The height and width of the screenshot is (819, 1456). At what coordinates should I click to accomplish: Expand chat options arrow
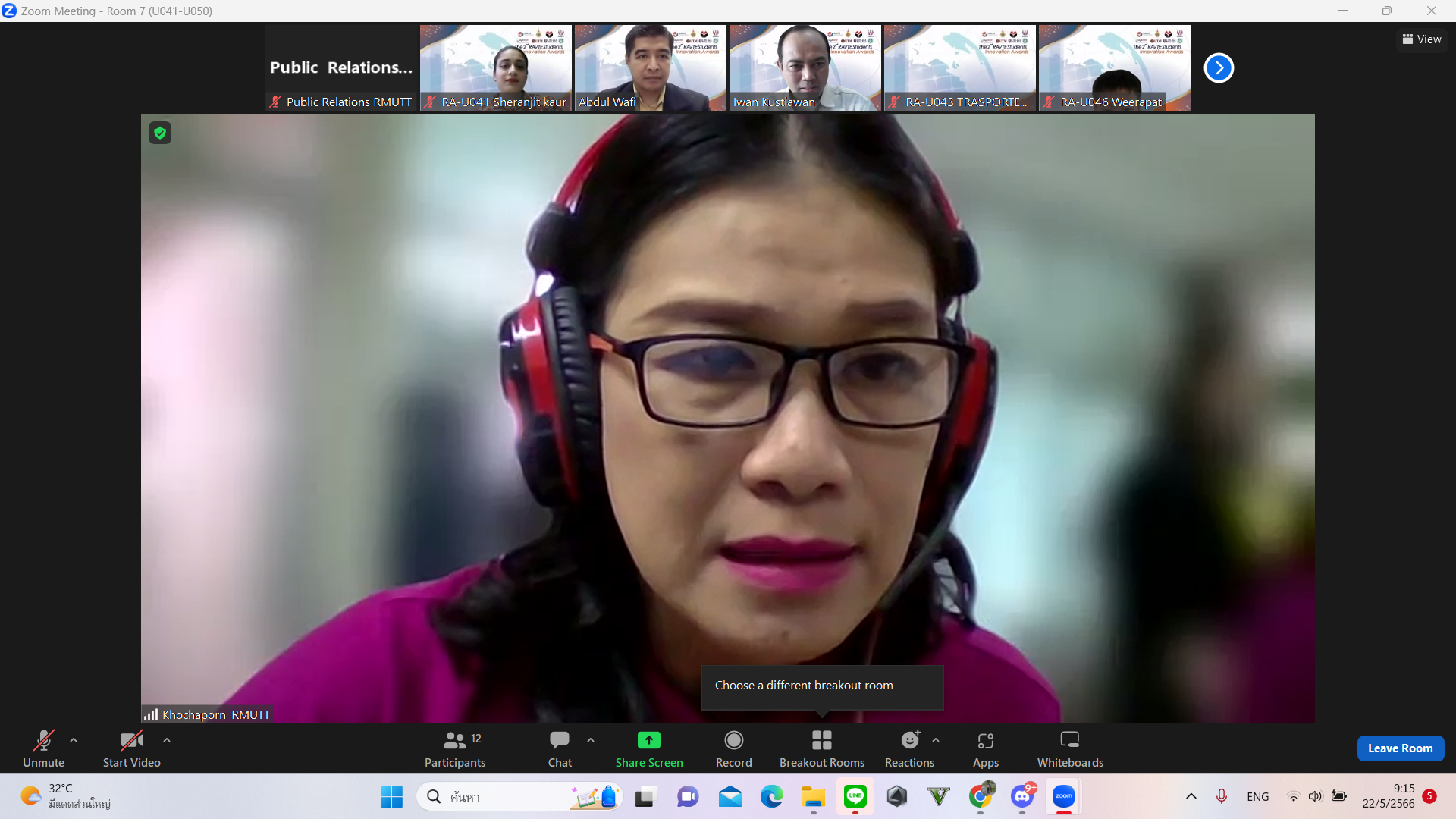point(591,740)
